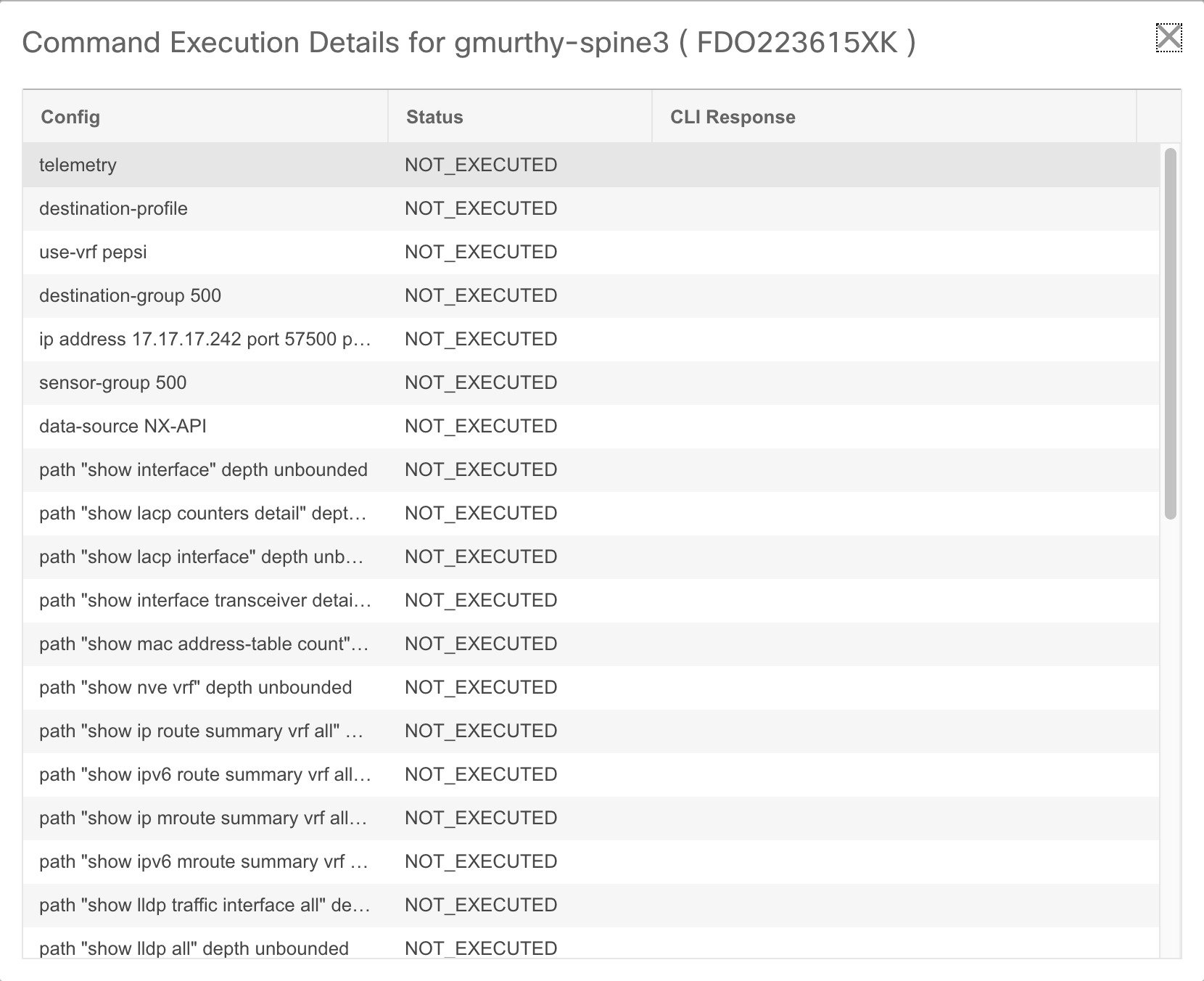Select the sensor-group 500 row
Screen dimensions: 1204x981
click(x=112, y=382)
